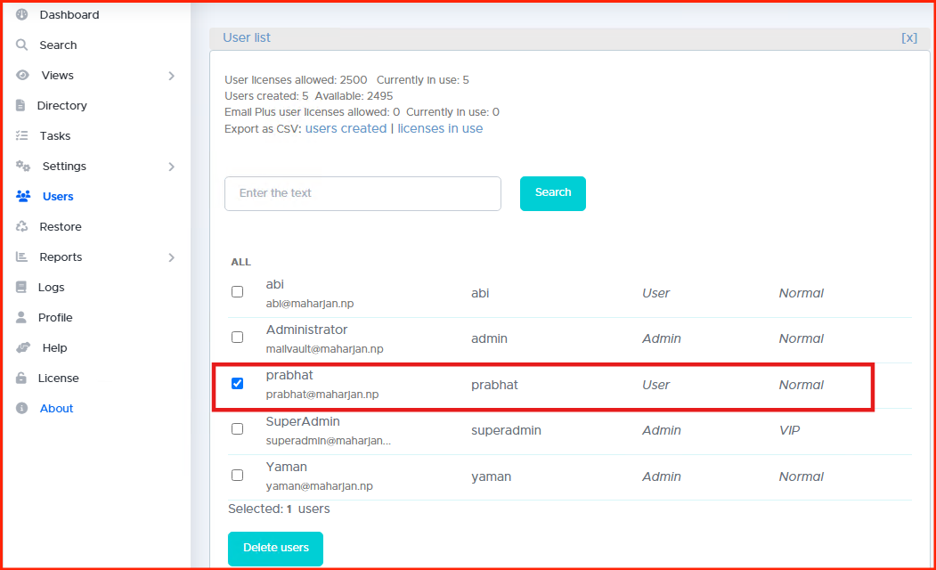Click the User list heading link
This screenshot has width=936, height=570.
(x=247, y=38)
